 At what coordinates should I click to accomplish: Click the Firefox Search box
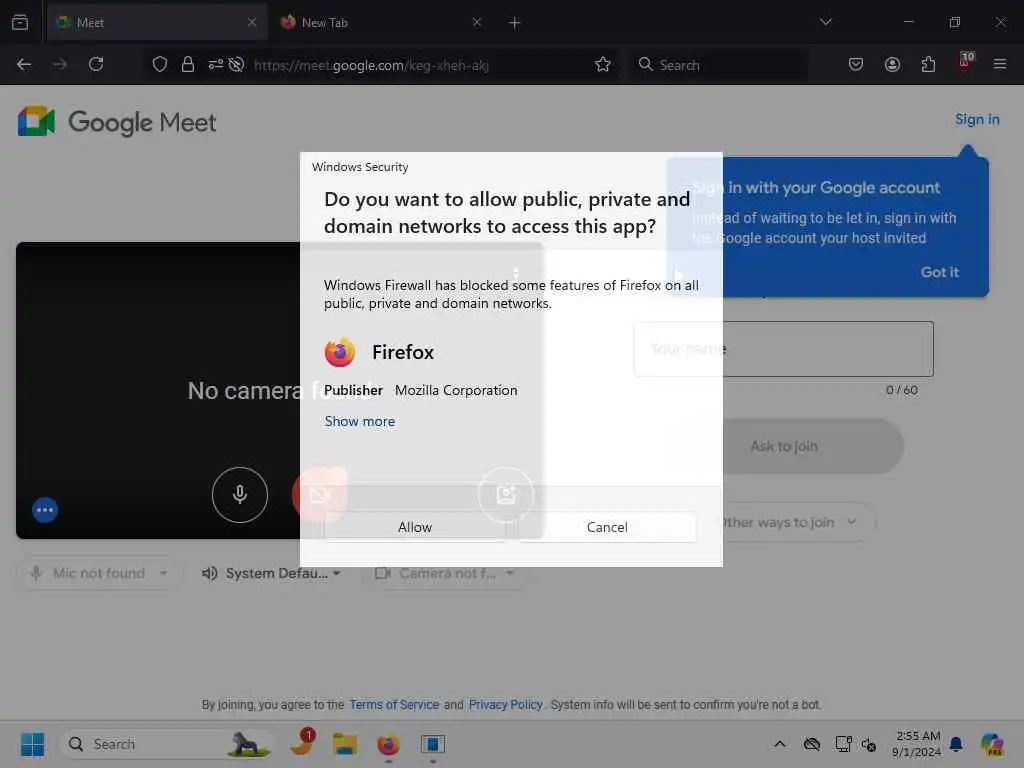(718, 65)
